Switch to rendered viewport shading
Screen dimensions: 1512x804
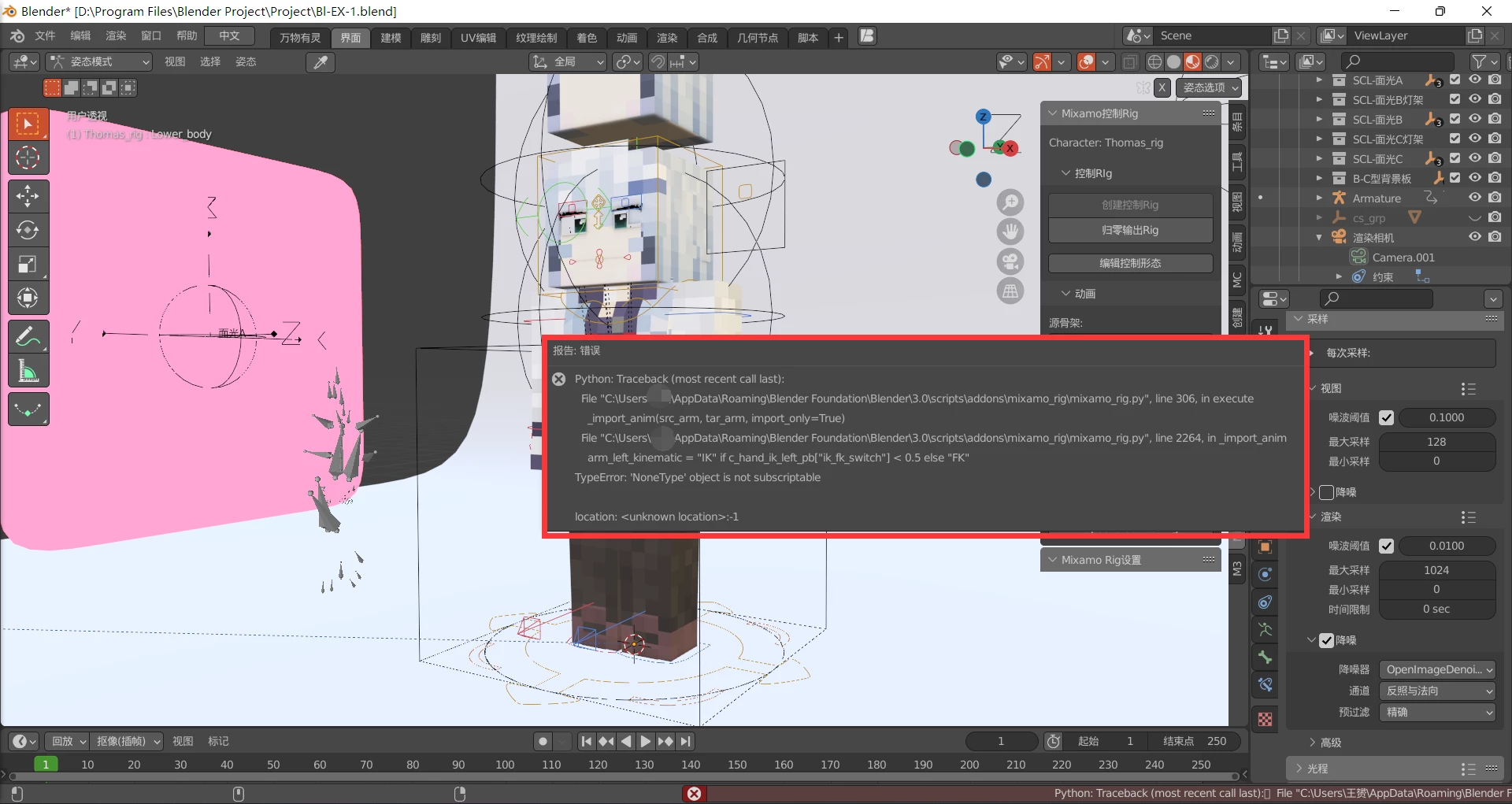click(x=1212, y=61)
